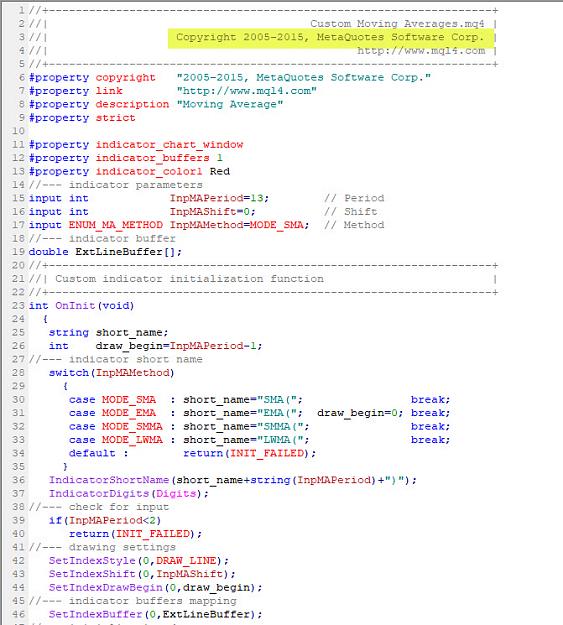Click 'IndicatorDigits(Digits);' on line 37

(x=129, y=494)
